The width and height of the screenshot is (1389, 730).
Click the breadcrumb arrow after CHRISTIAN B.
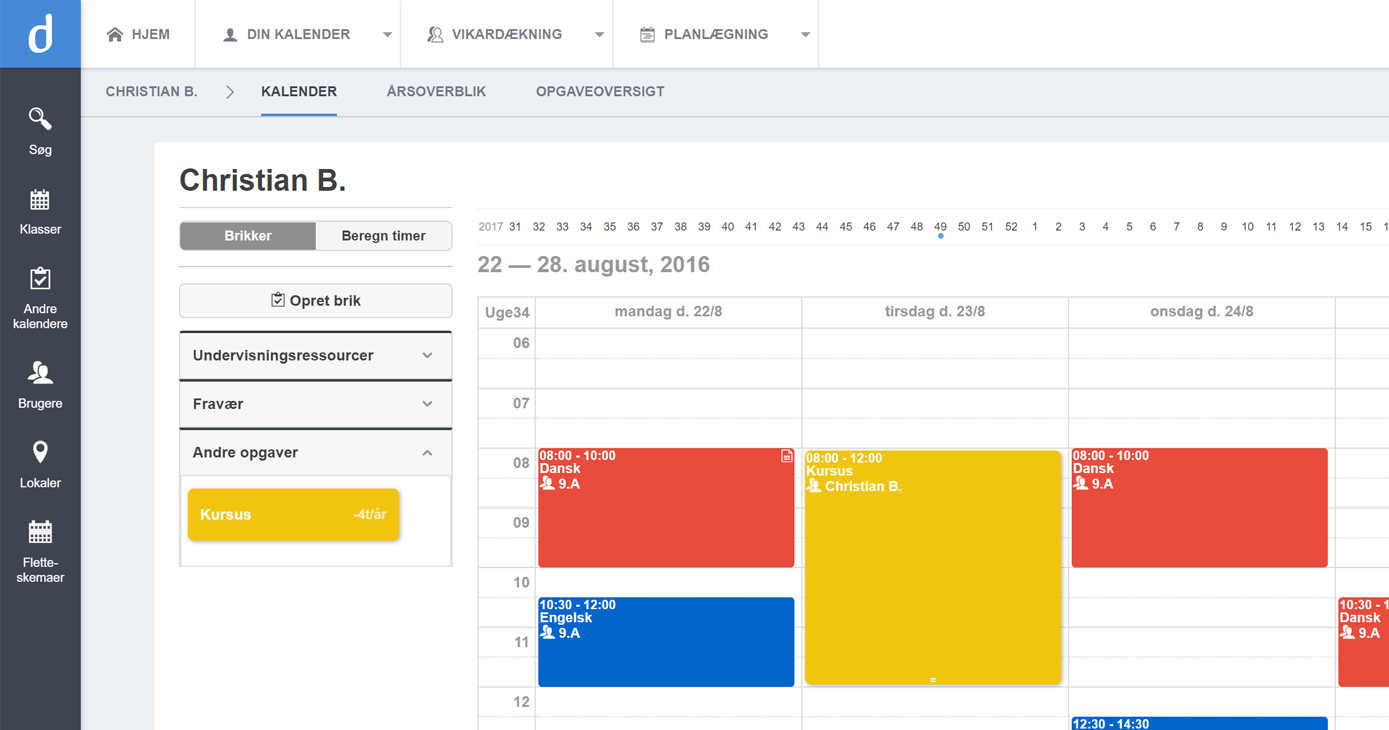coord(230,92)
